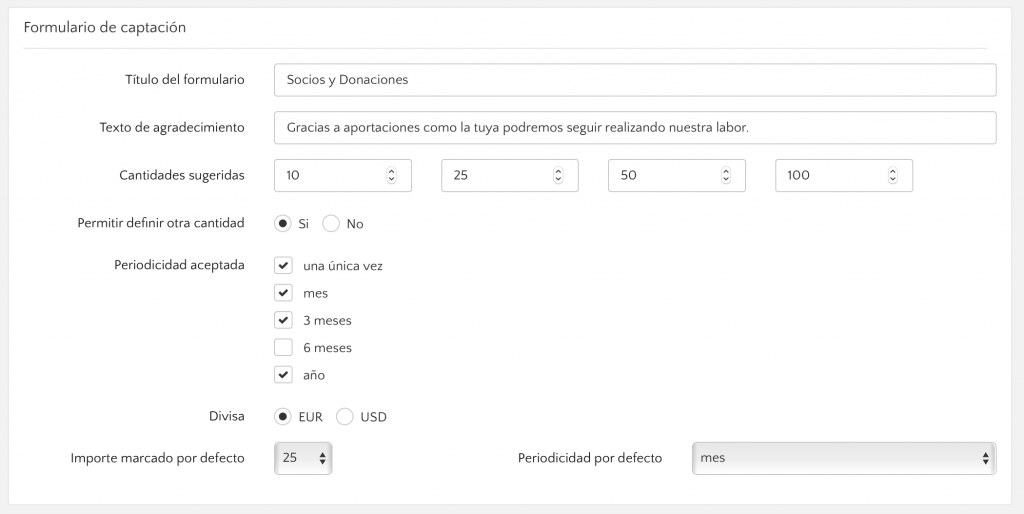This screenshot has height=514, width=1024.
Task: Focus the first suggested amount field containing 10
Action: (x=343, y=175)
